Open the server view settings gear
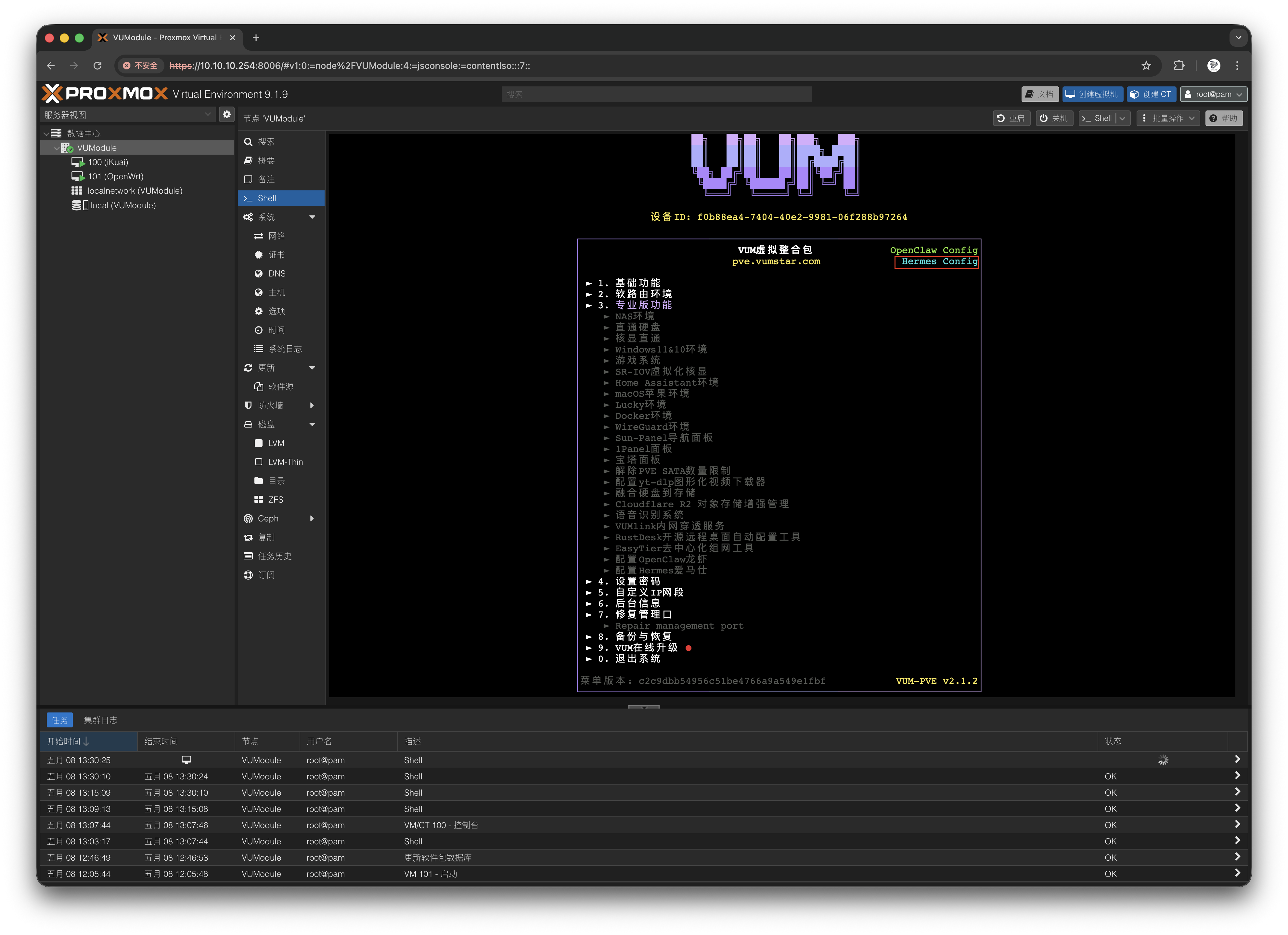Image resolution: width=1288 pixels, height=935 pixels. pyautogui.click(x=226, y=115)
